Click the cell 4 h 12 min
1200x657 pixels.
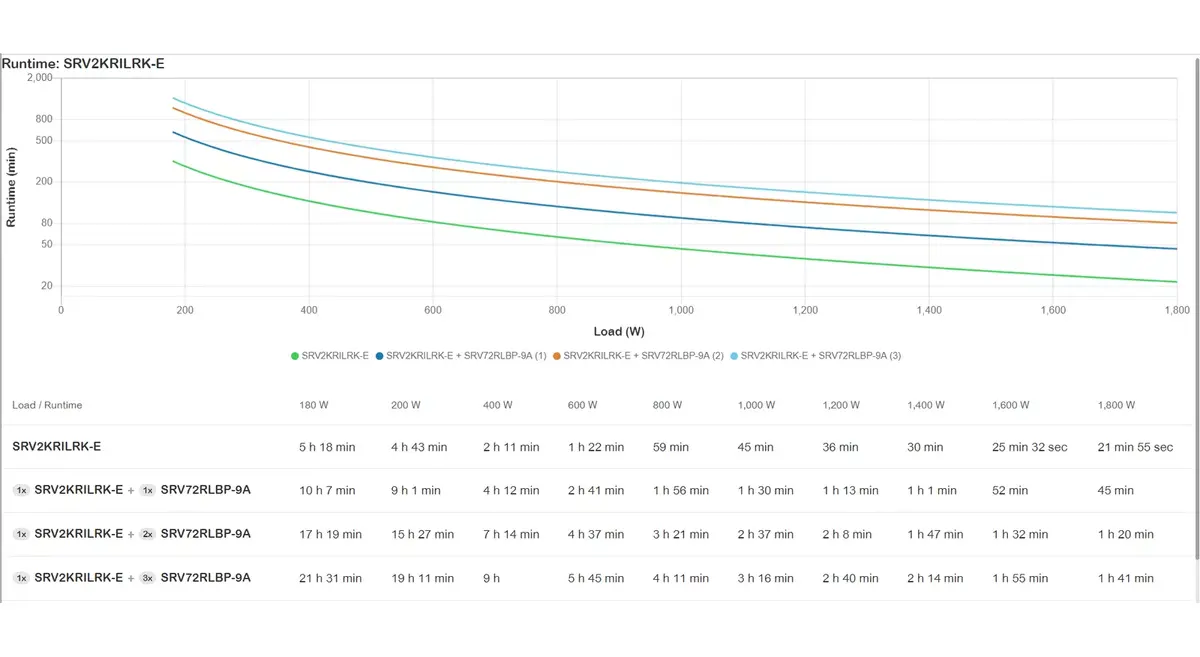511,491
